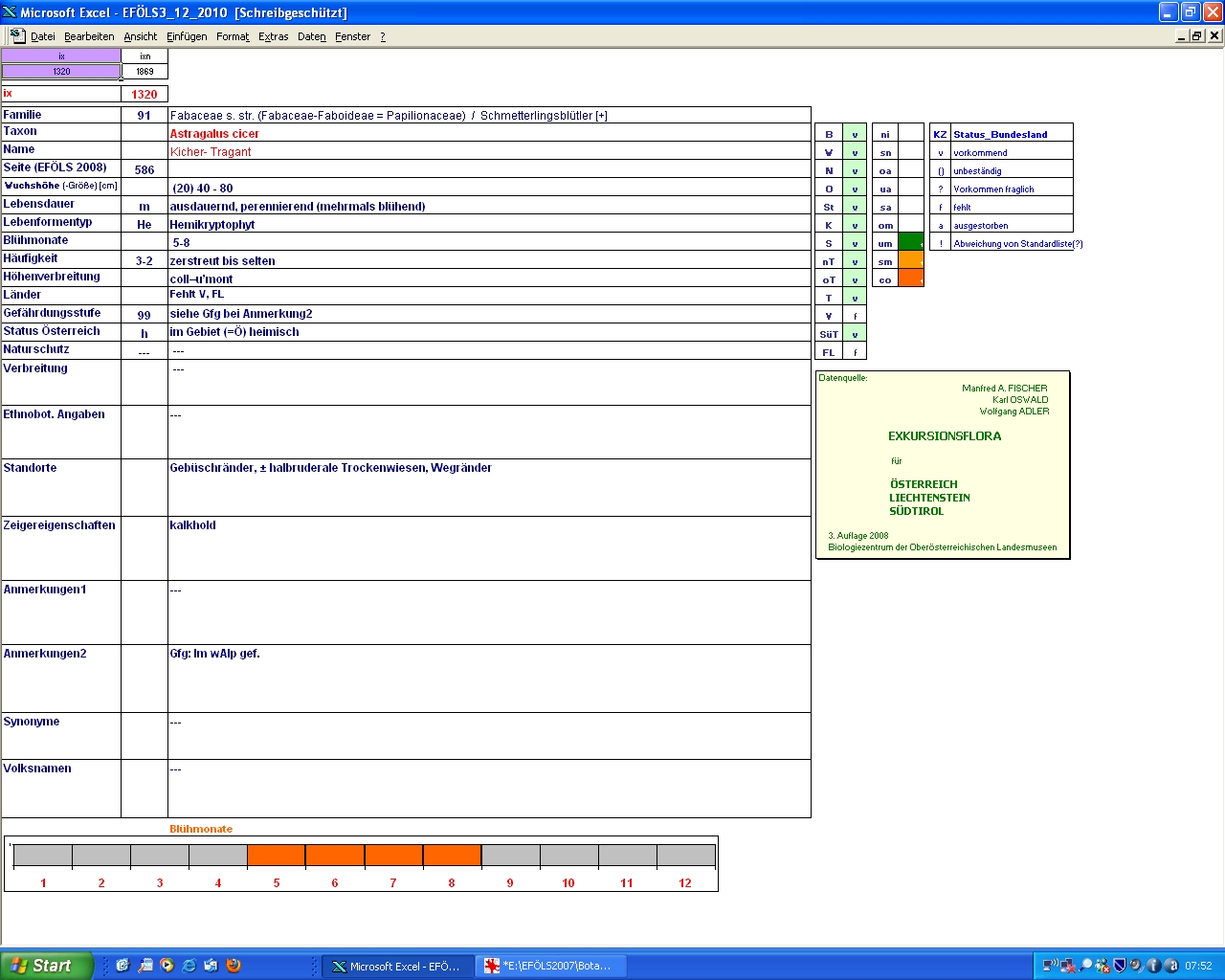Open the Extras menu

pyautogui.click(x=274, y=36)
